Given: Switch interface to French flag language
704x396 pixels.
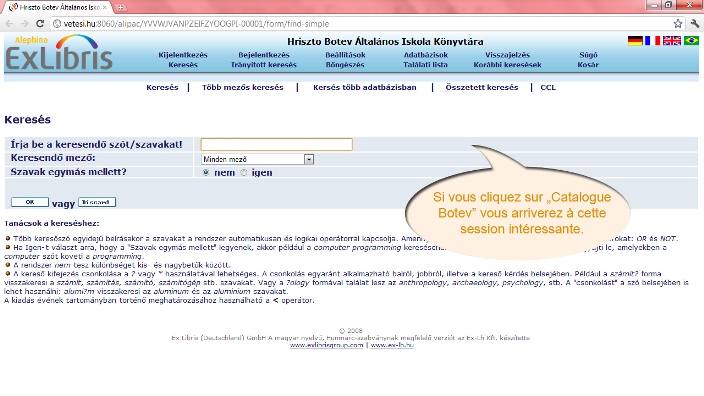Looking at the screenshot, I should 652,40.
